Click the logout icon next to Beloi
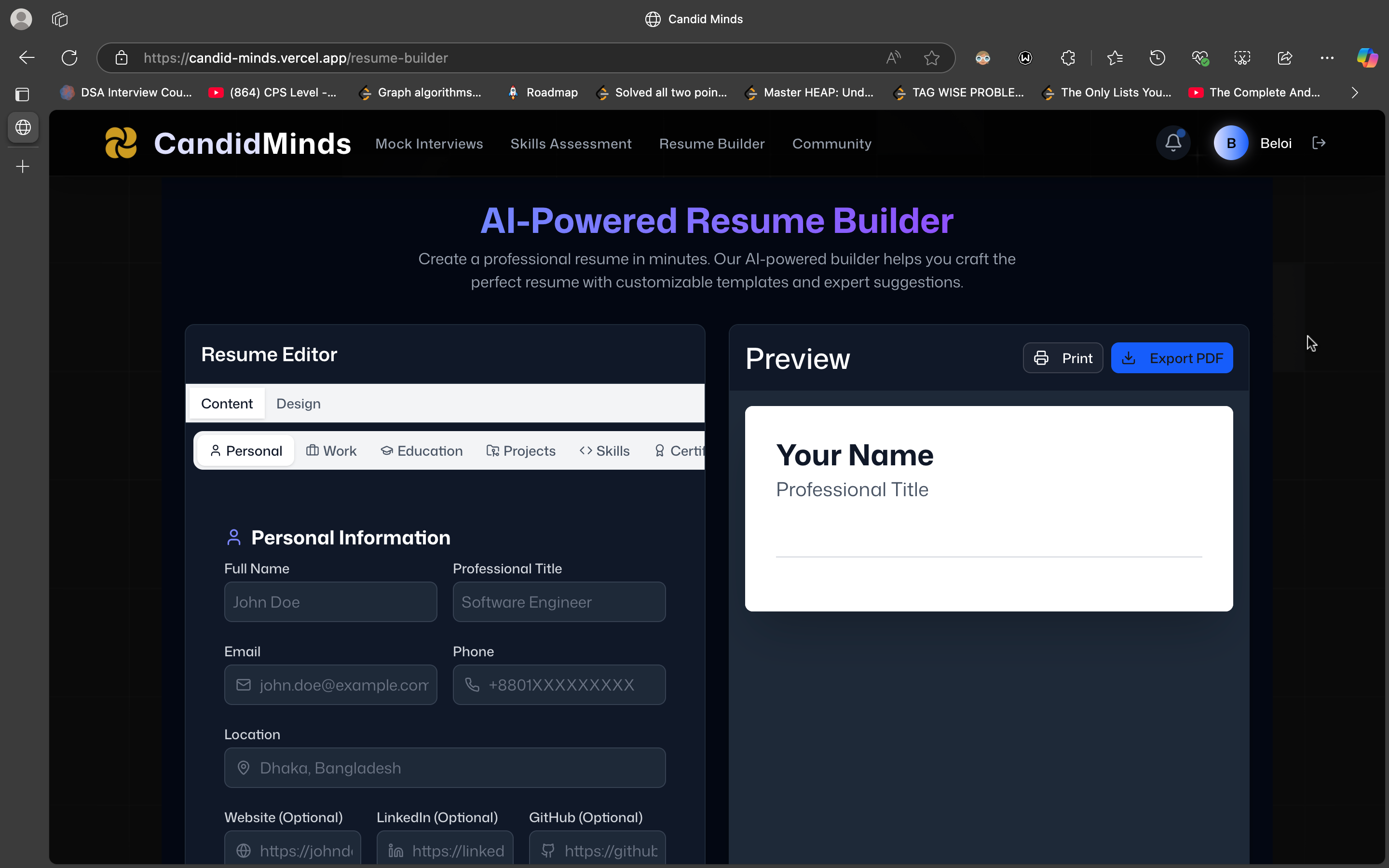This screenshot has height=868, width=1389. tap(1319, 143)
